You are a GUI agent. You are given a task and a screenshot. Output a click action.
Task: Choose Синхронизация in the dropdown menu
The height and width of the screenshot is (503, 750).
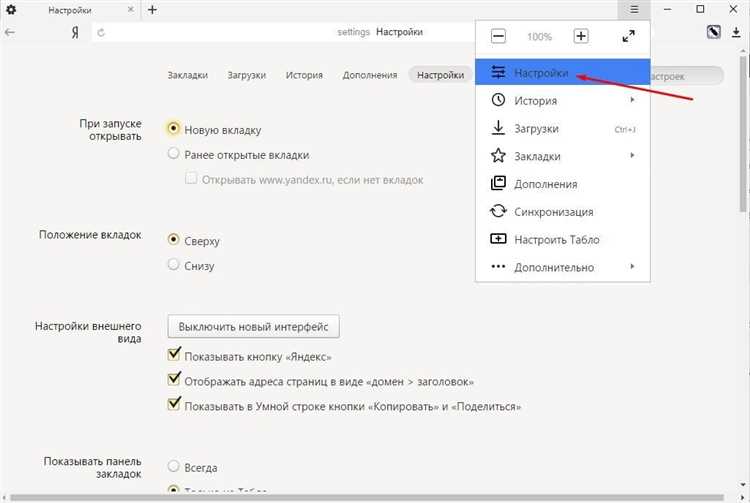point(562,211)
